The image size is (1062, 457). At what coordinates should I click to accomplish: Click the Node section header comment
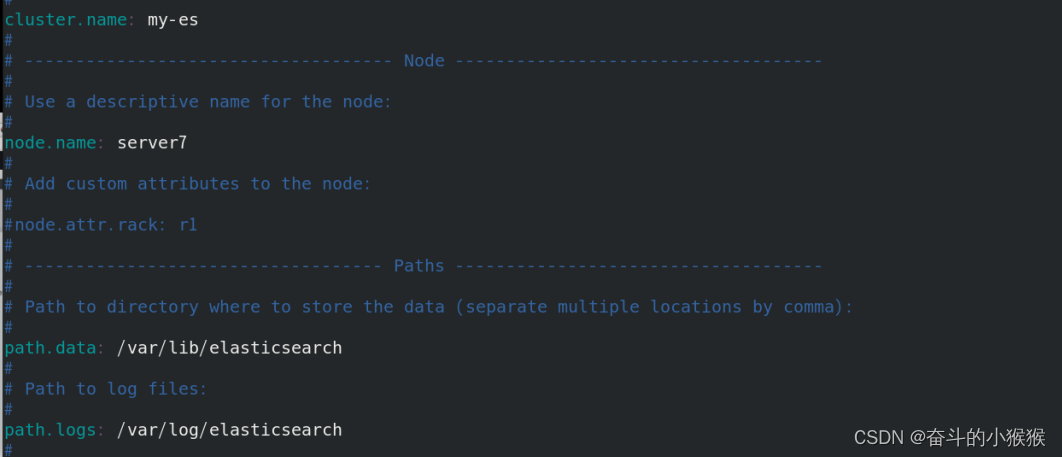413,61
